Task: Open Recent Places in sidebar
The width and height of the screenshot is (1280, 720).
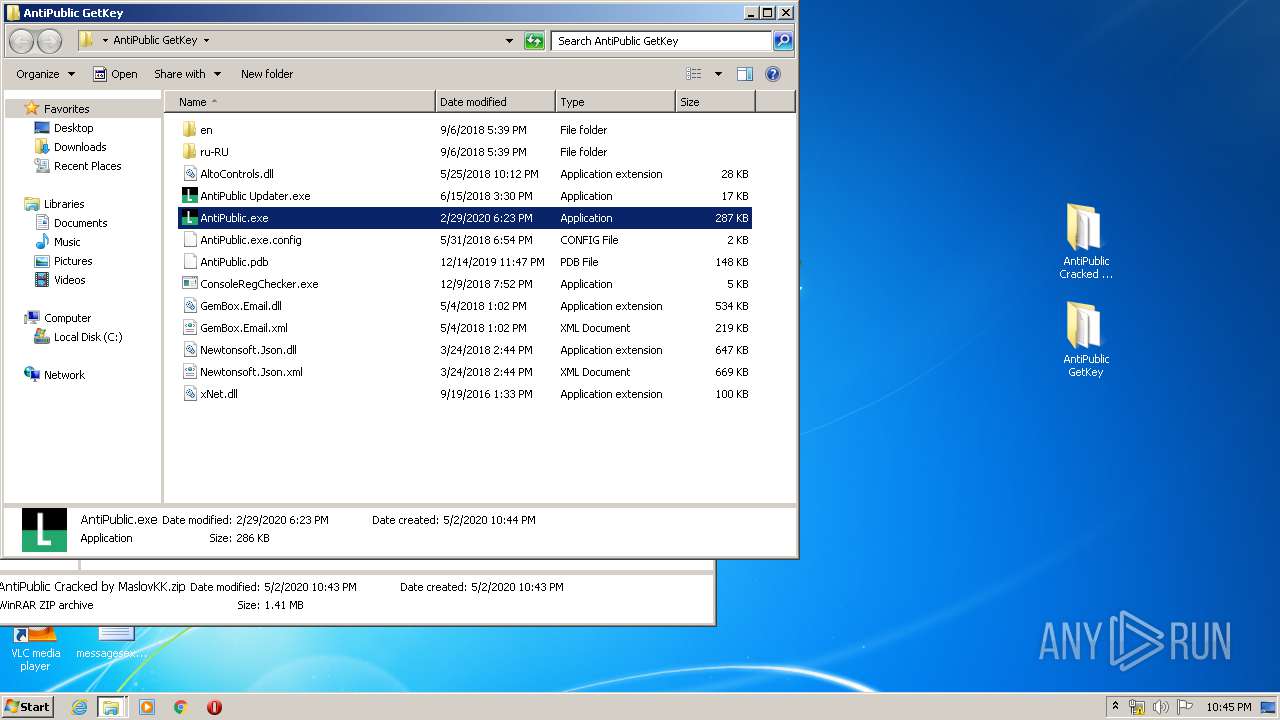Action: click(x=78, y=166)
